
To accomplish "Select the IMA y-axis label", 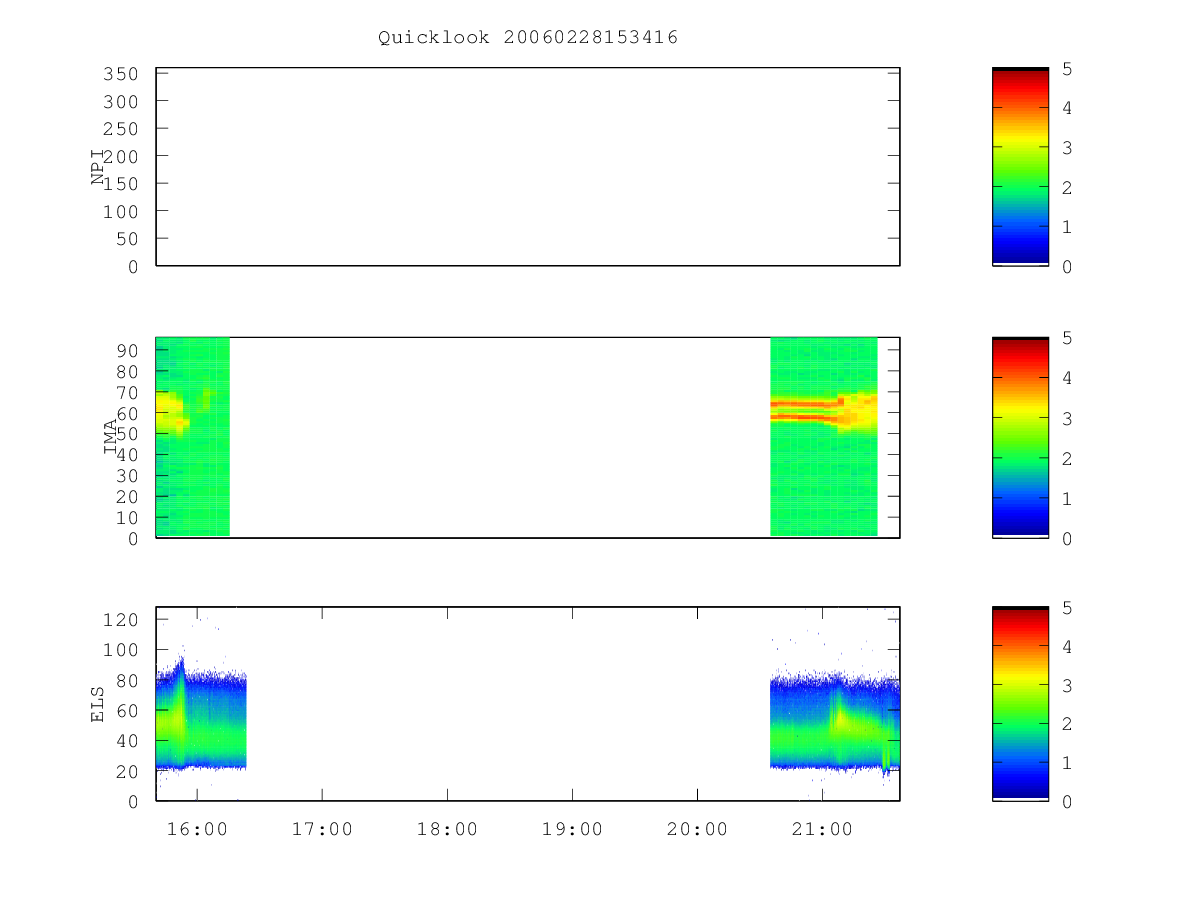I will coord(110,437).
